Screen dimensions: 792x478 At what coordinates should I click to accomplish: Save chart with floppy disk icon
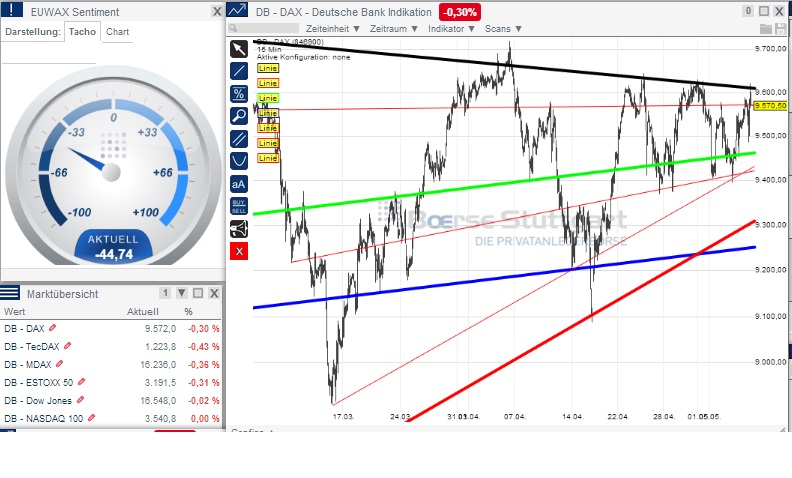780,29
